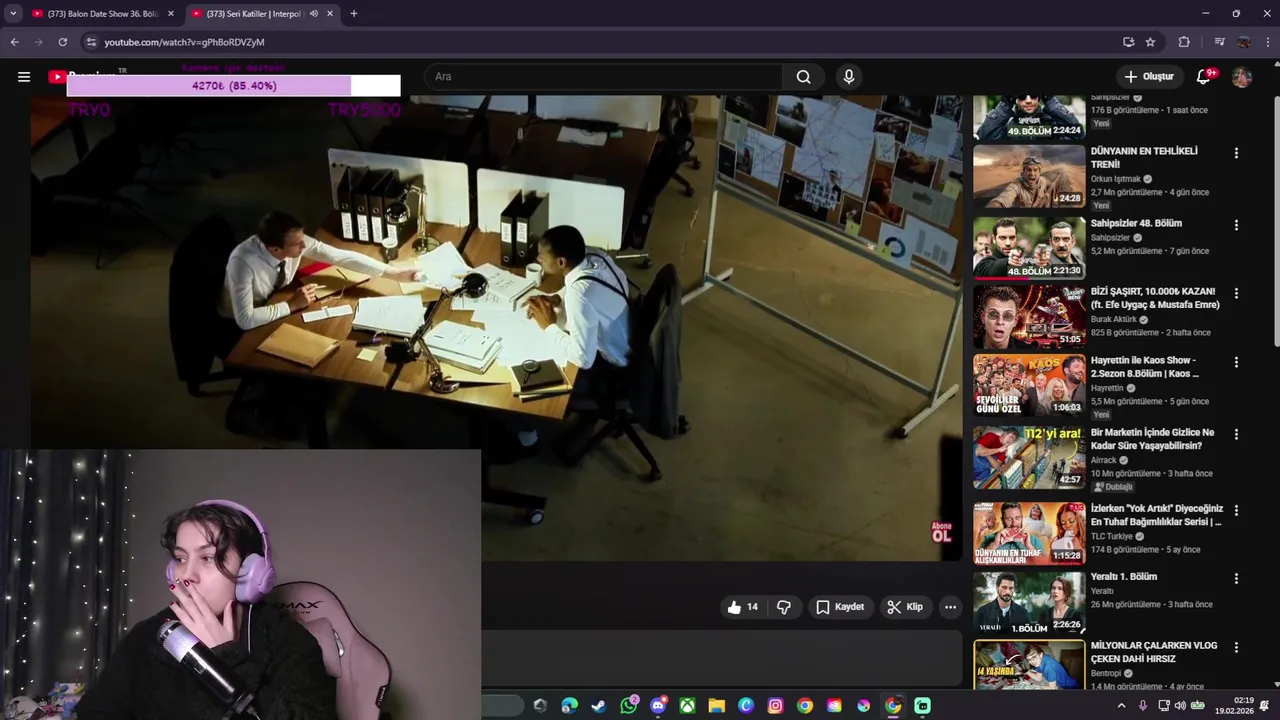Open options for BİZİ ŞAŞIRT, 10.000₺ KAZAN video
Screen dimensions: 1280x720
pos(1236,293)
